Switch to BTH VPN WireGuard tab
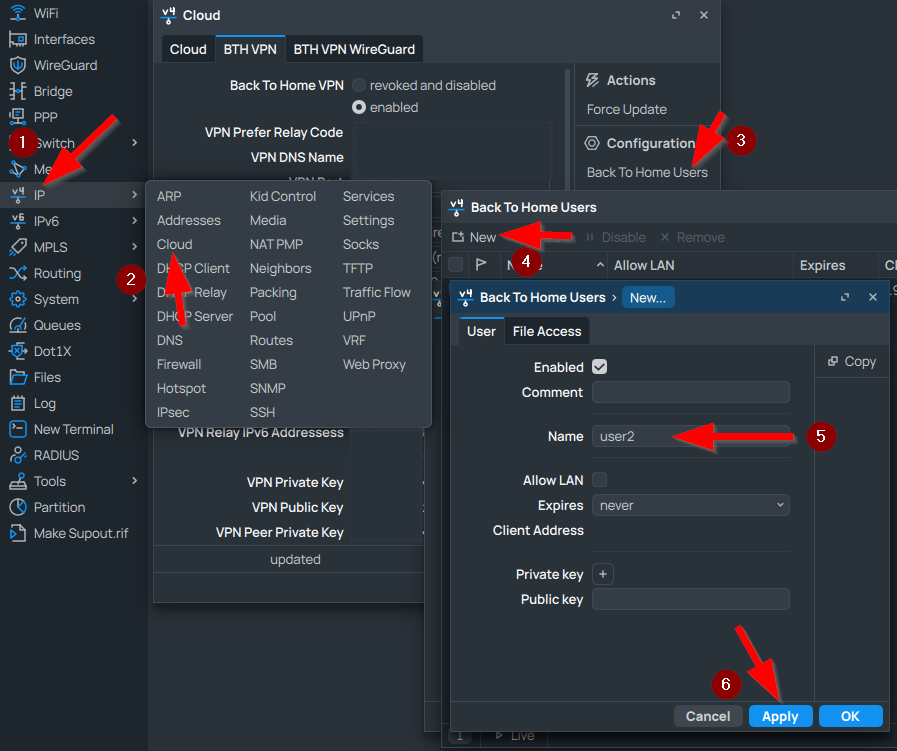The height and width of the screenshot is (751, 897). coord(354,49)
